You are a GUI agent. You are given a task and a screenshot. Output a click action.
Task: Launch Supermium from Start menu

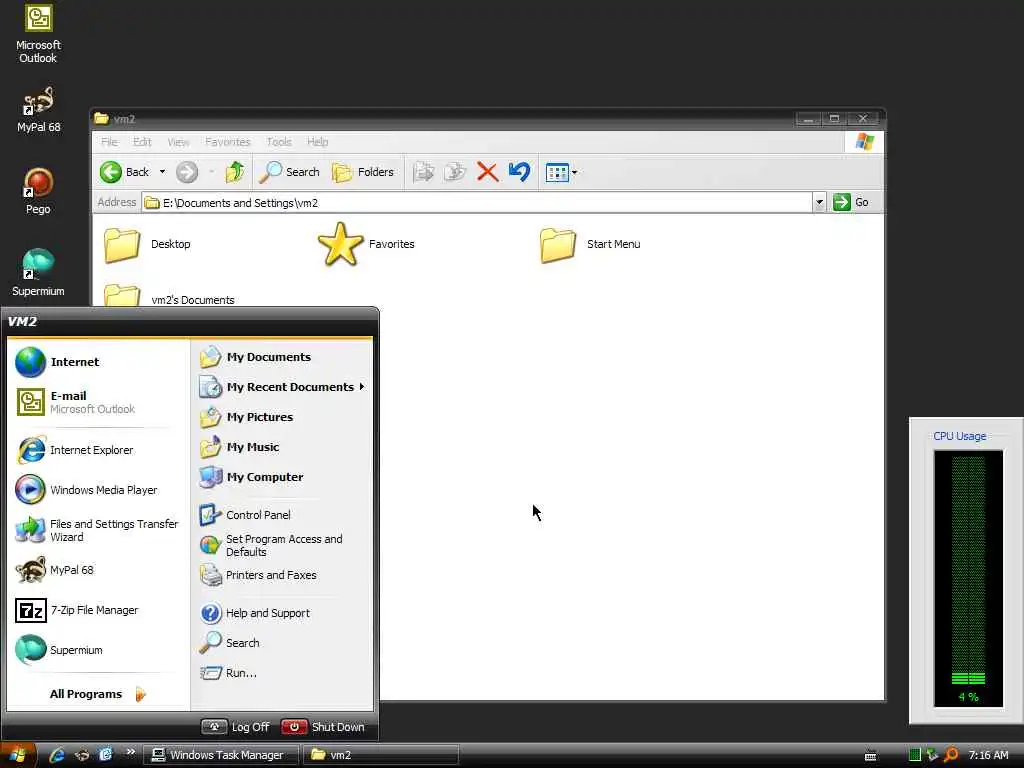(x=97, y=650)
